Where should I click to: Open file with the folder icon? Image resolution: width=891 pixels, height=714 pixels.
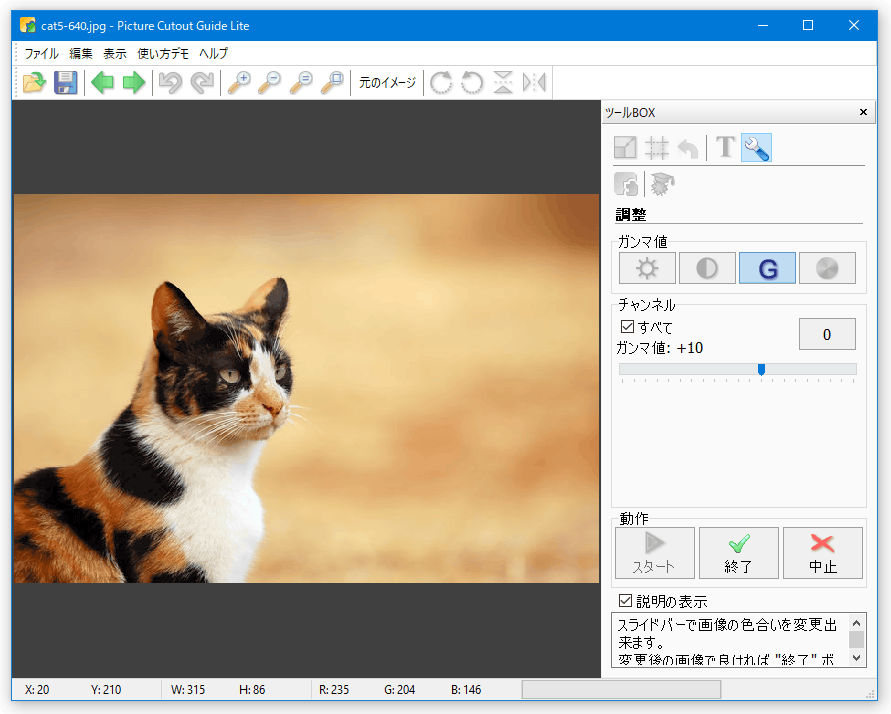click(34, 82)
